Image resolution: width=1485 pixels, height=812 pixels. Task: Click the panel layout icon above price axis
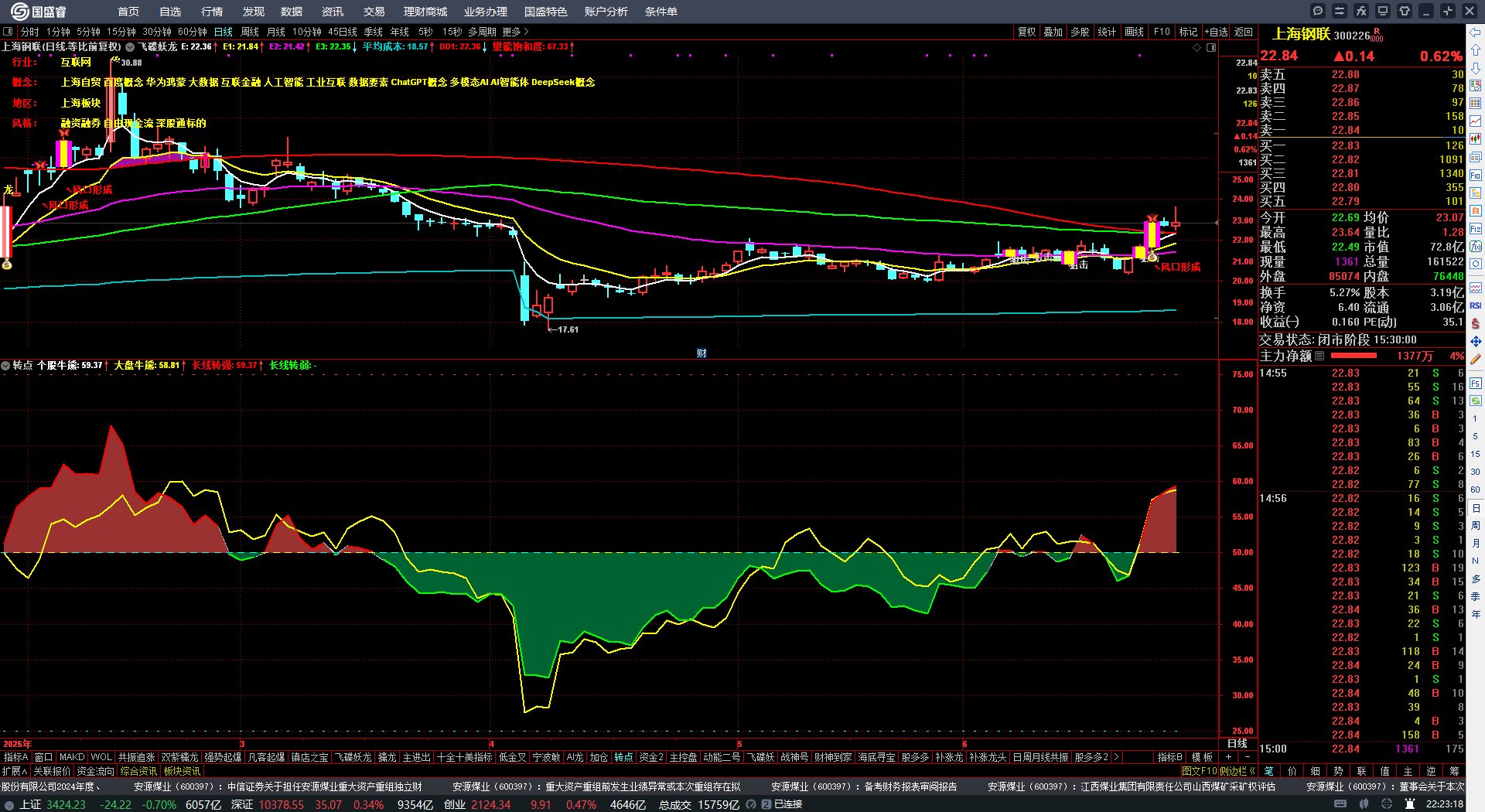click(x=1211, y=47)
